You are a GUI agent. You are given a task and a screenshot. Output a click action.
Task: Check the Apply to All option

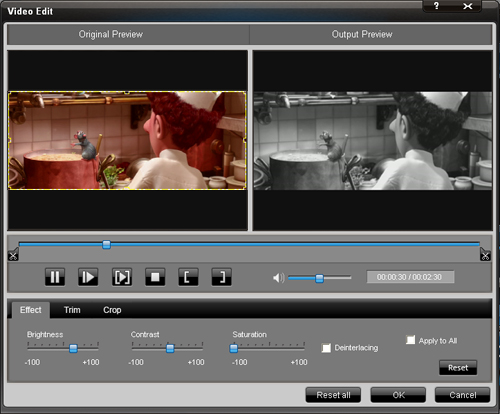411,340
